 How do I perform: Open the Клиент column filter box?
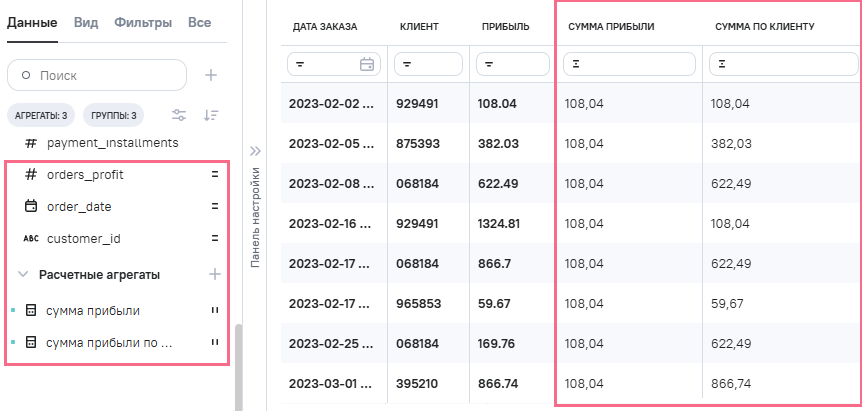click(x=428, y=64)
